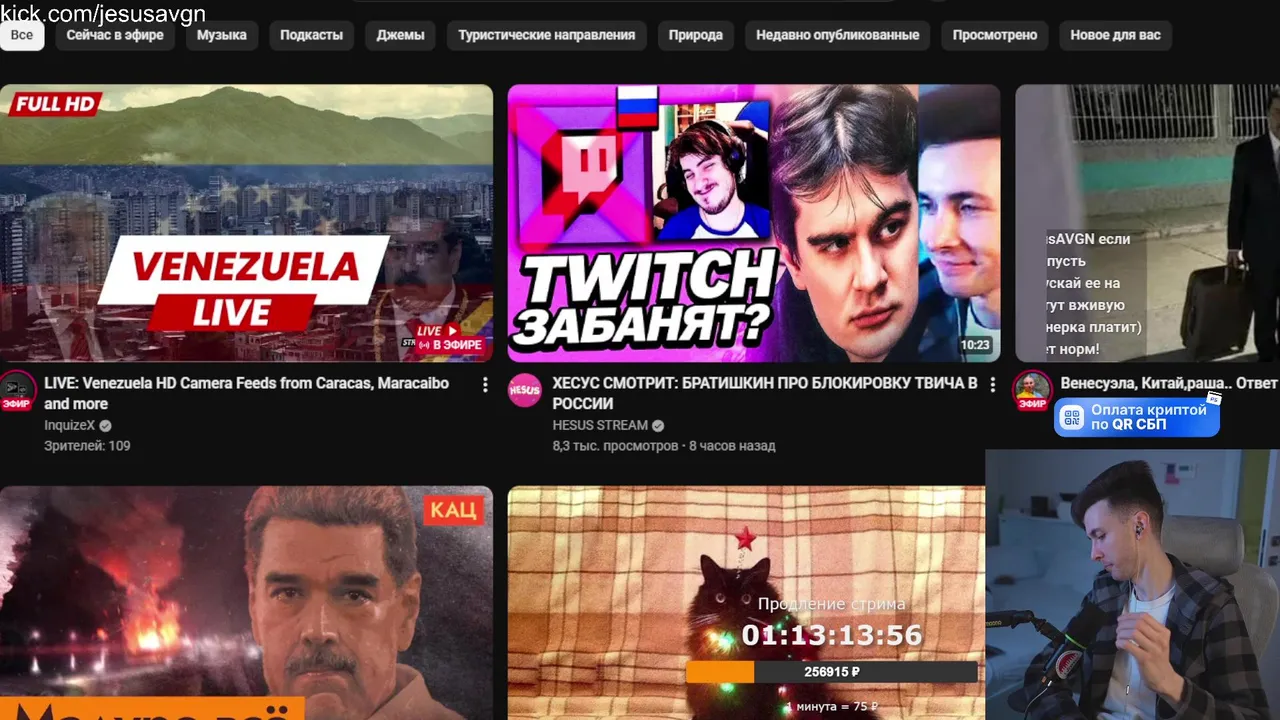The height and width of the screenshot is (720, 1280).
Task: Click the 'Зрителей: 109' viewer count
Action: pyautogui.click(x=87, y=446)
